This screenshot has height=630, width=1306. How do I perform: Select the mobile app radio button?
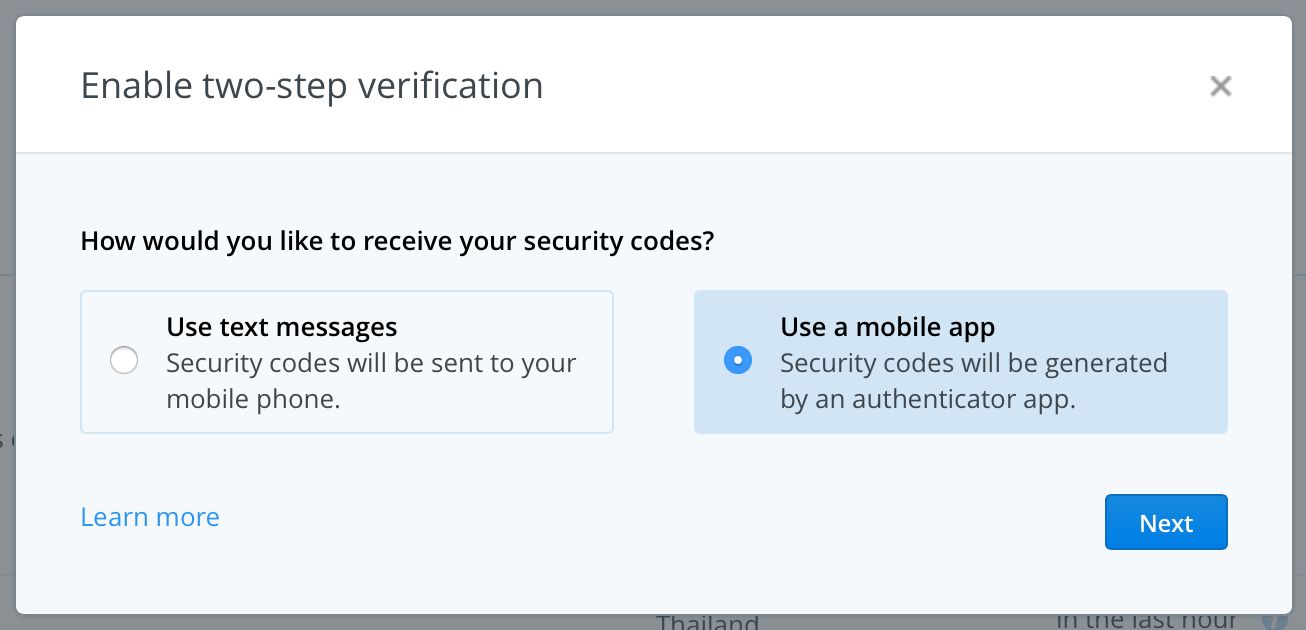738,361
